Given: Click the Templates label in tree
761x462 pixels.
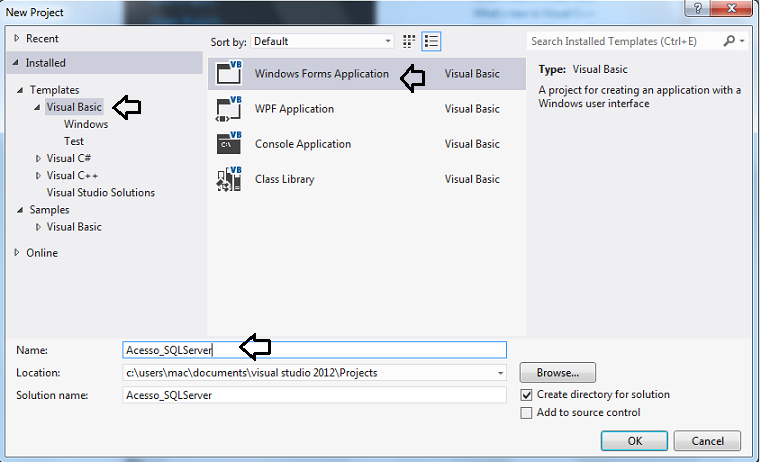Looking at the screenshot, I should (54, 90).
